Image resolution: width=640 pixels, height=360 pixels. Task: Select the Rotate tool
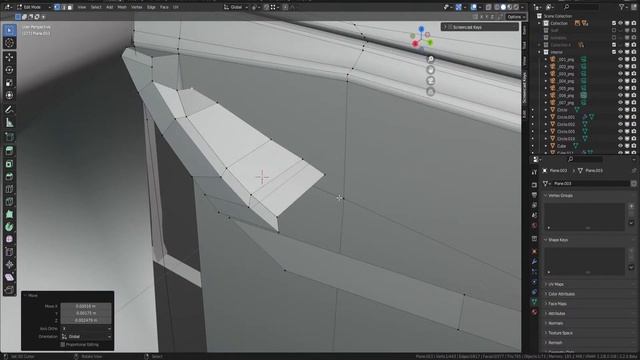coord(9,70)
